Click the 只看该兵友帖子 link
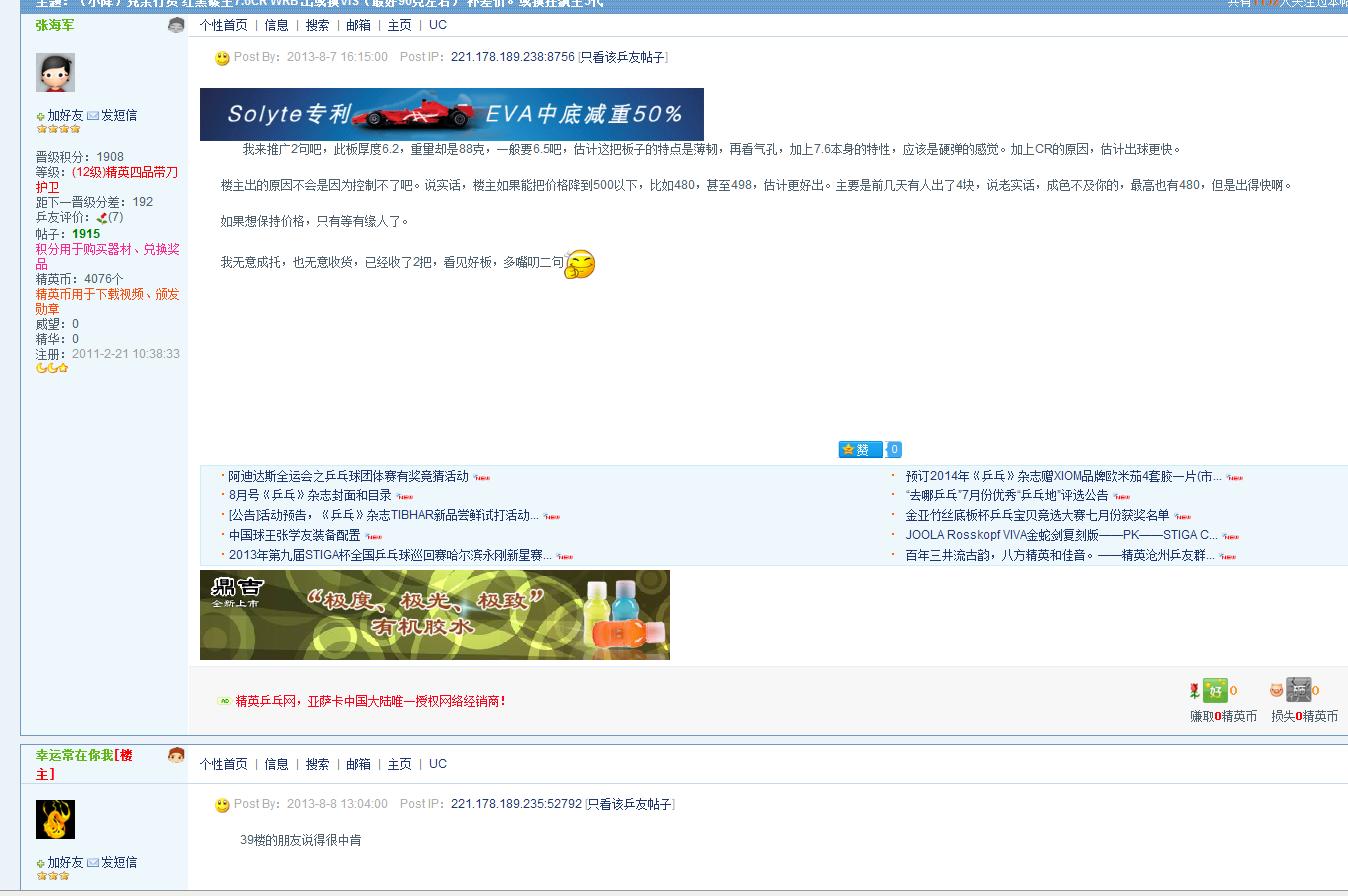The height and width of the screenshot is (896, 1348). pos(624,58)
